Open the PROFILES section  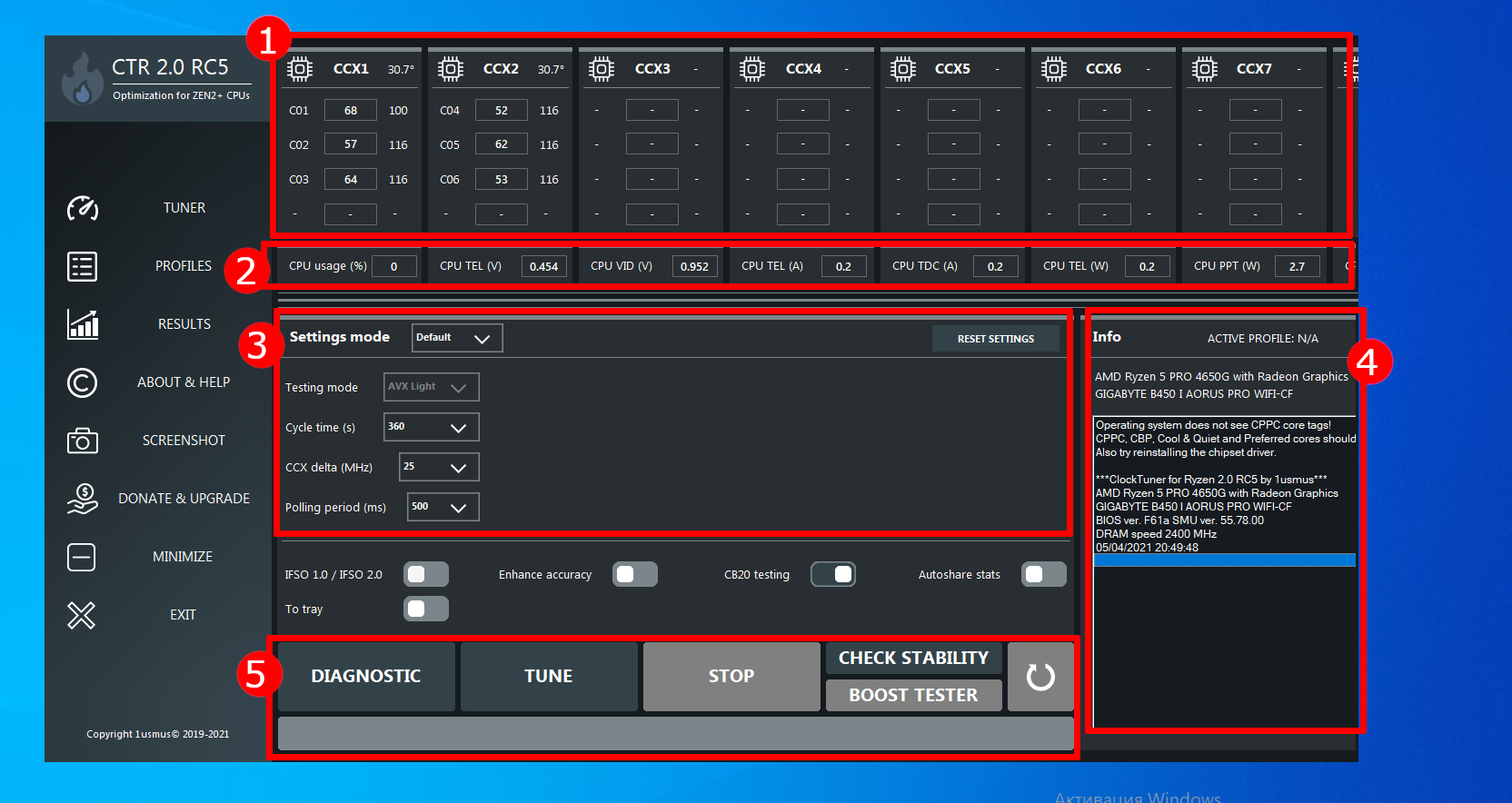point(184,266)
